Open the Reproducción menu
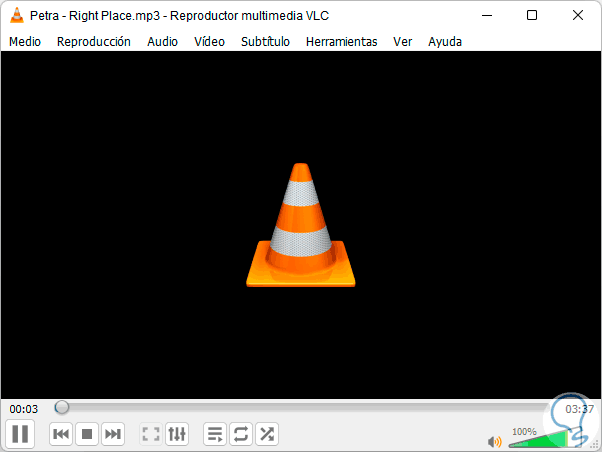602x452 pixels. point(94,41)
